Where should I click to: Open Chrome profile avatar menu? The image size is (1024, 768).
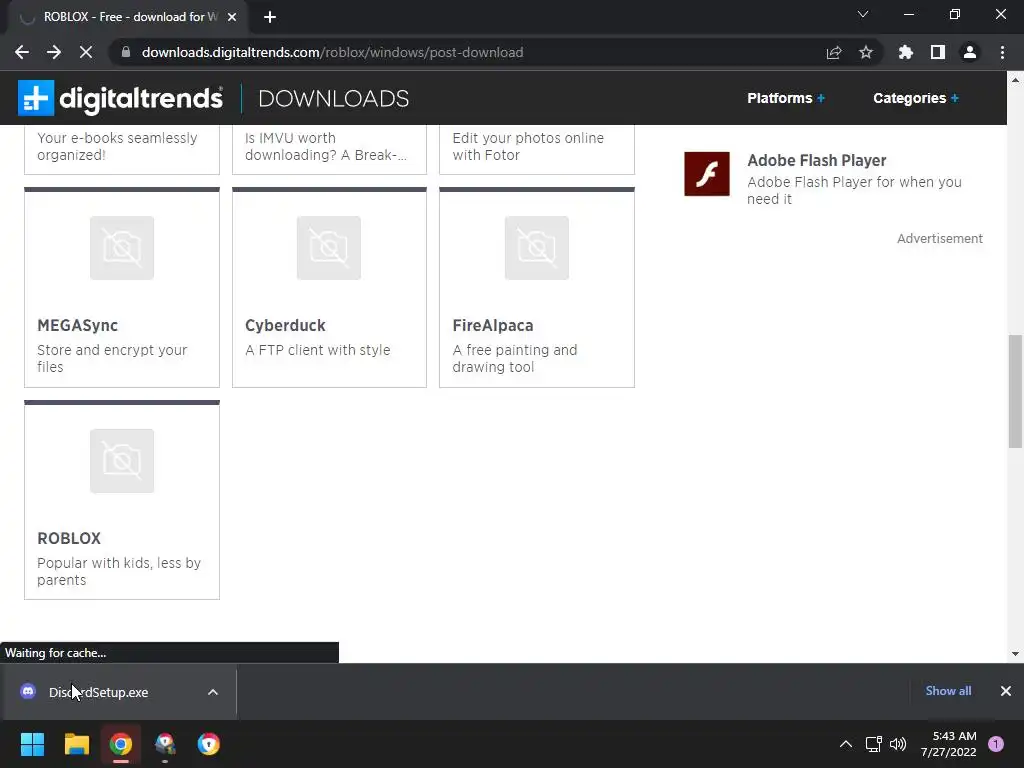coord(970,52)
